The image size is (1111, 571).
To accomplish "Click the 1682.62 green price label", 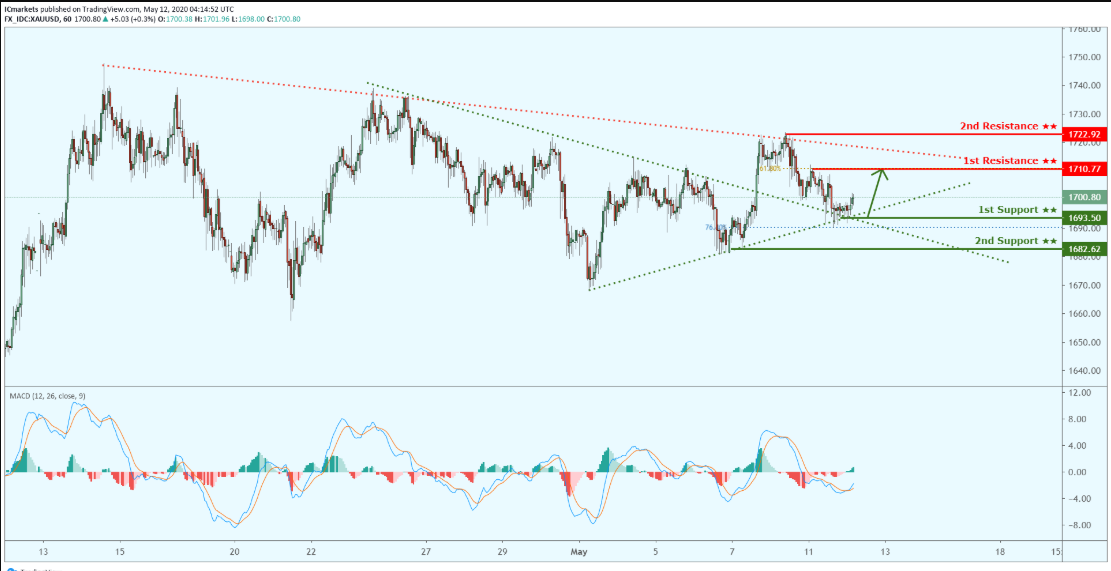I will click(1084, 249).
